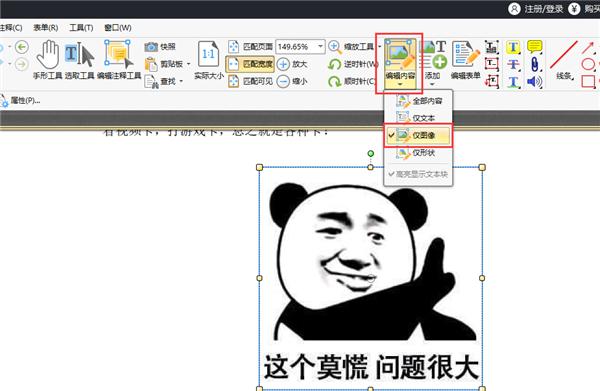This screenshot has width=600, height=391.
Task: Click Zoom In plus button (放大)
Action: [292, 64]
